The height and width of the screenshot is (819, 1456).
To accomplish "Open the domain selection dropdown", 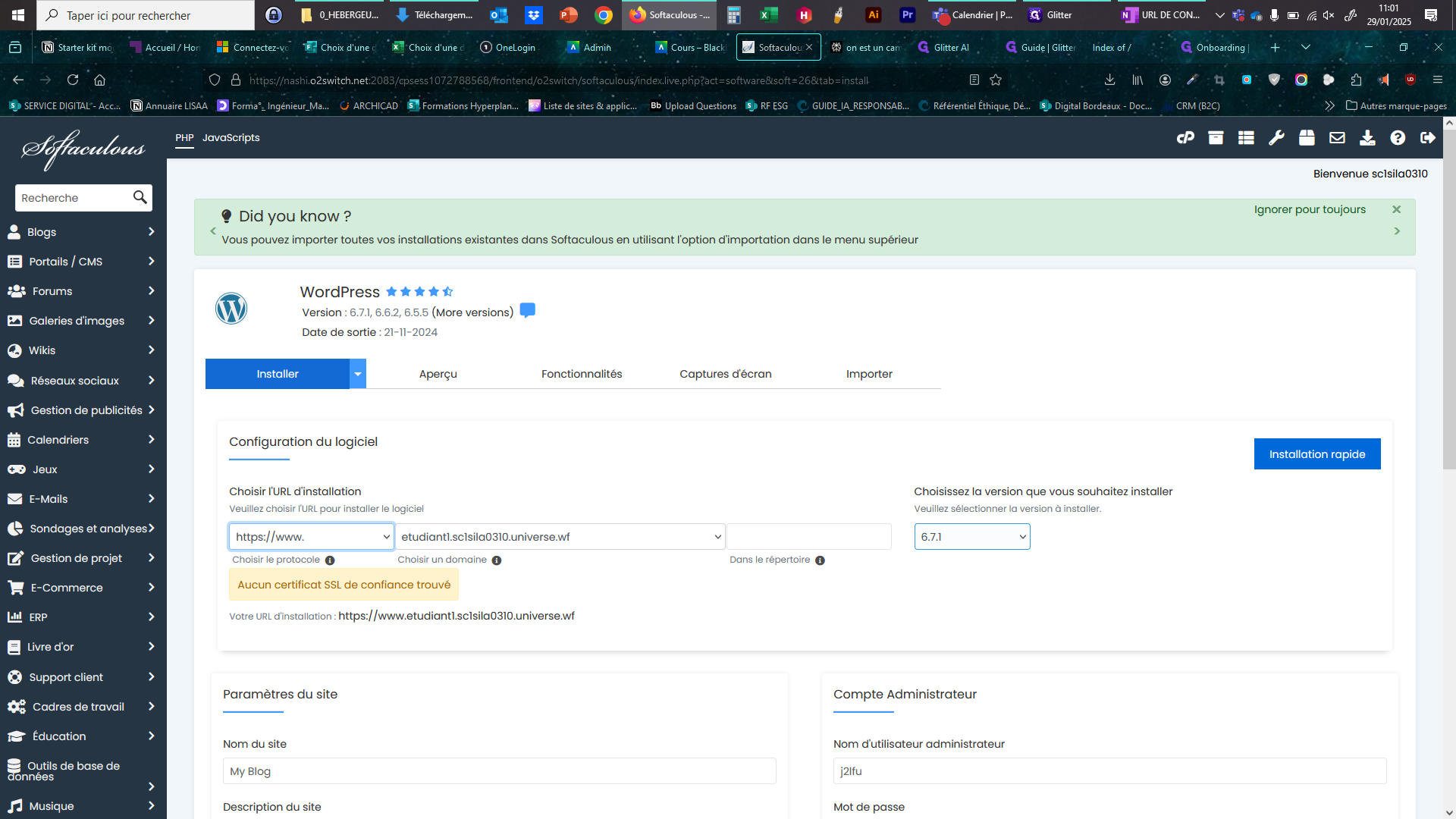I will coord(560,536).
